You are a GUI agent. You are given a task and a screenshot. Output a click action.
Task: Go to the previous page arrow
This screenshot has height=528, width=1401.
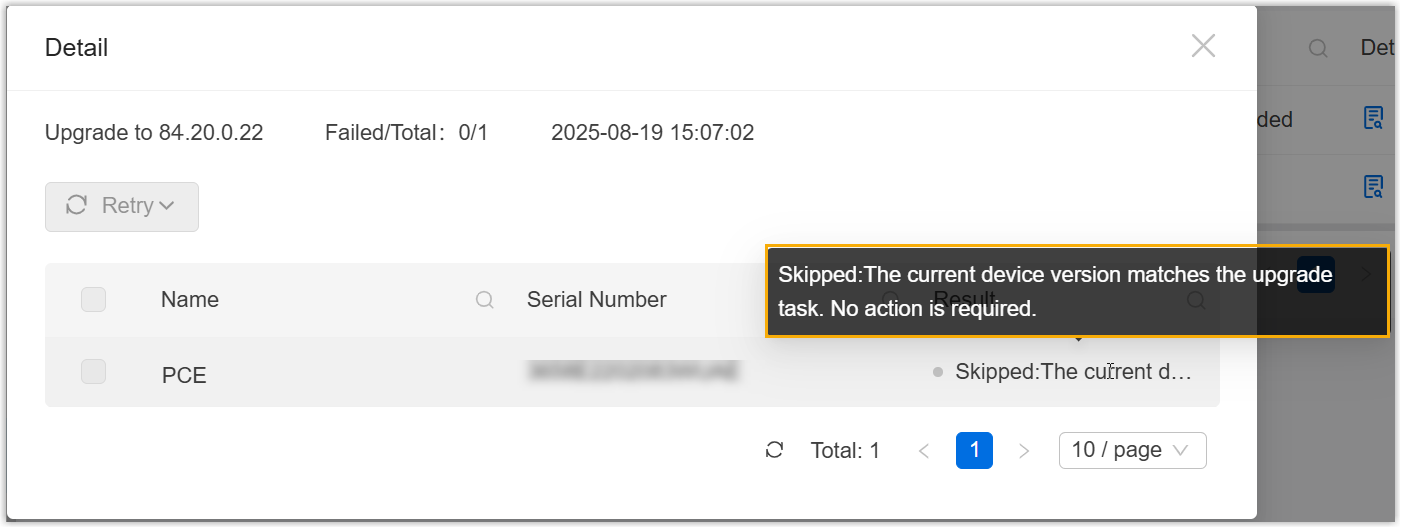tap(924, 451)
